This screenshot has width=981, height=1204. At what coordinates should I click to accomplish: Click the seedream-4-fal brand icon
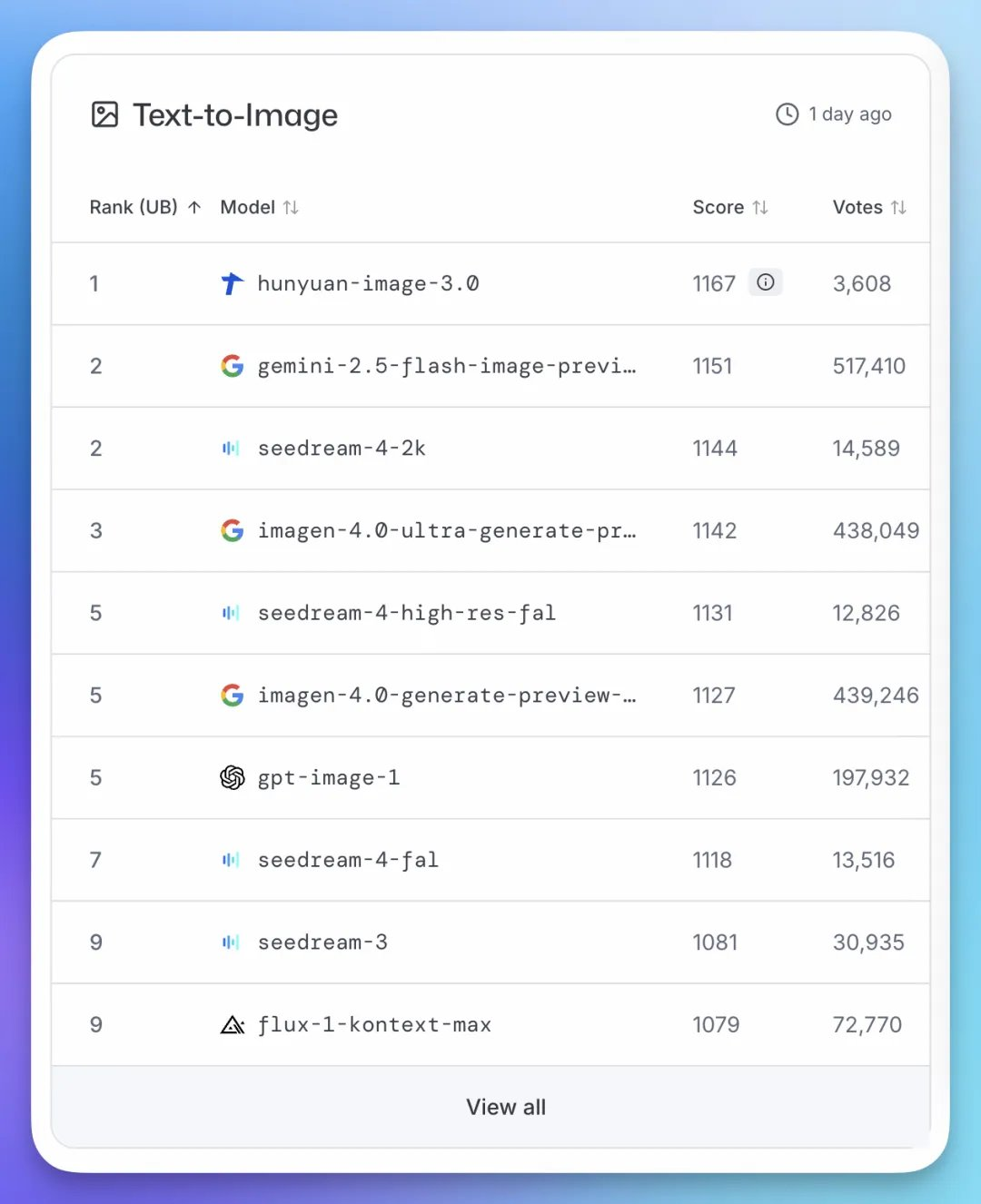tap(231, 860)
